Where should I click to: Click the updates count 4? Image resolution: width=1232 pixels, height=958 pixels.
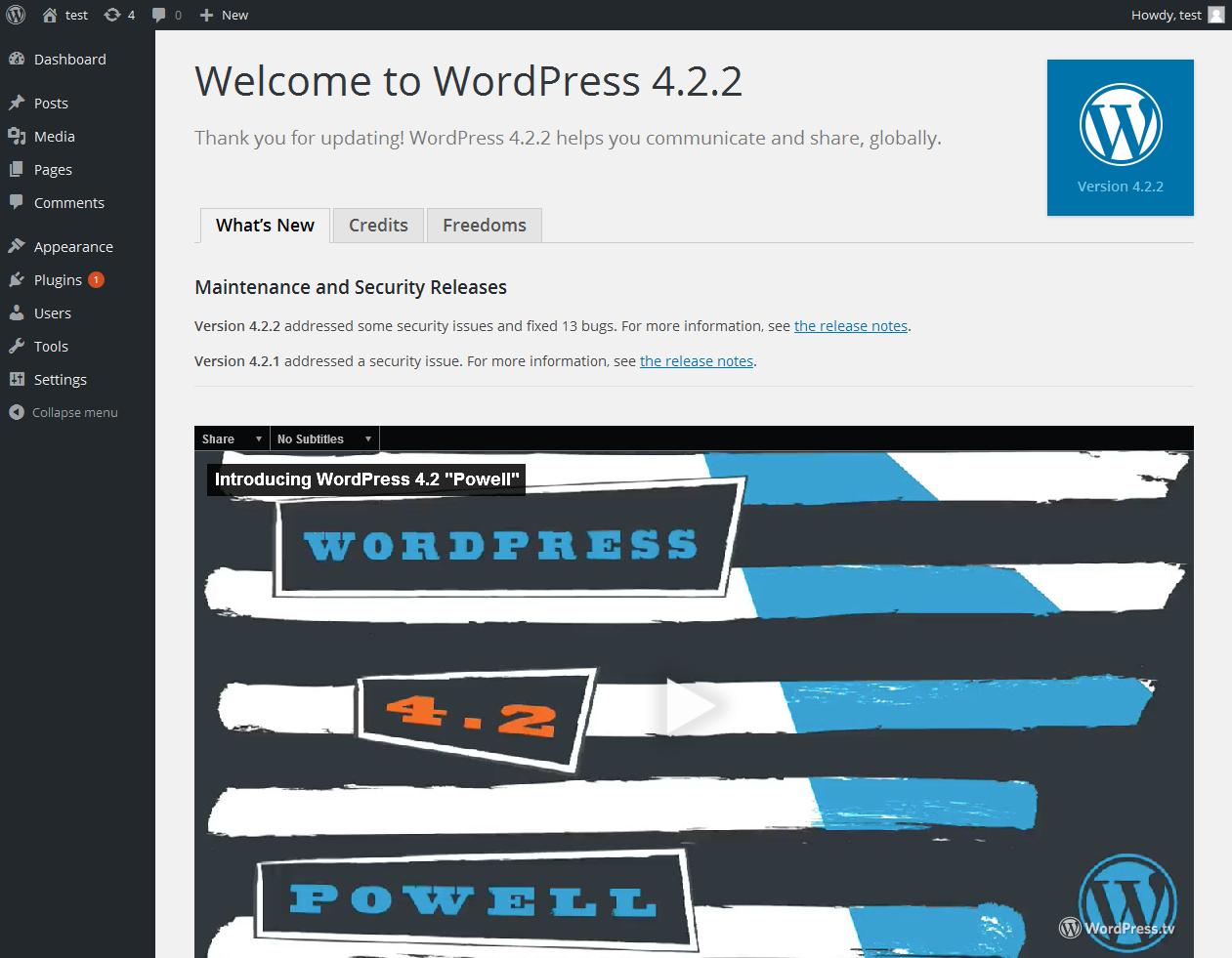pos(131,15)
